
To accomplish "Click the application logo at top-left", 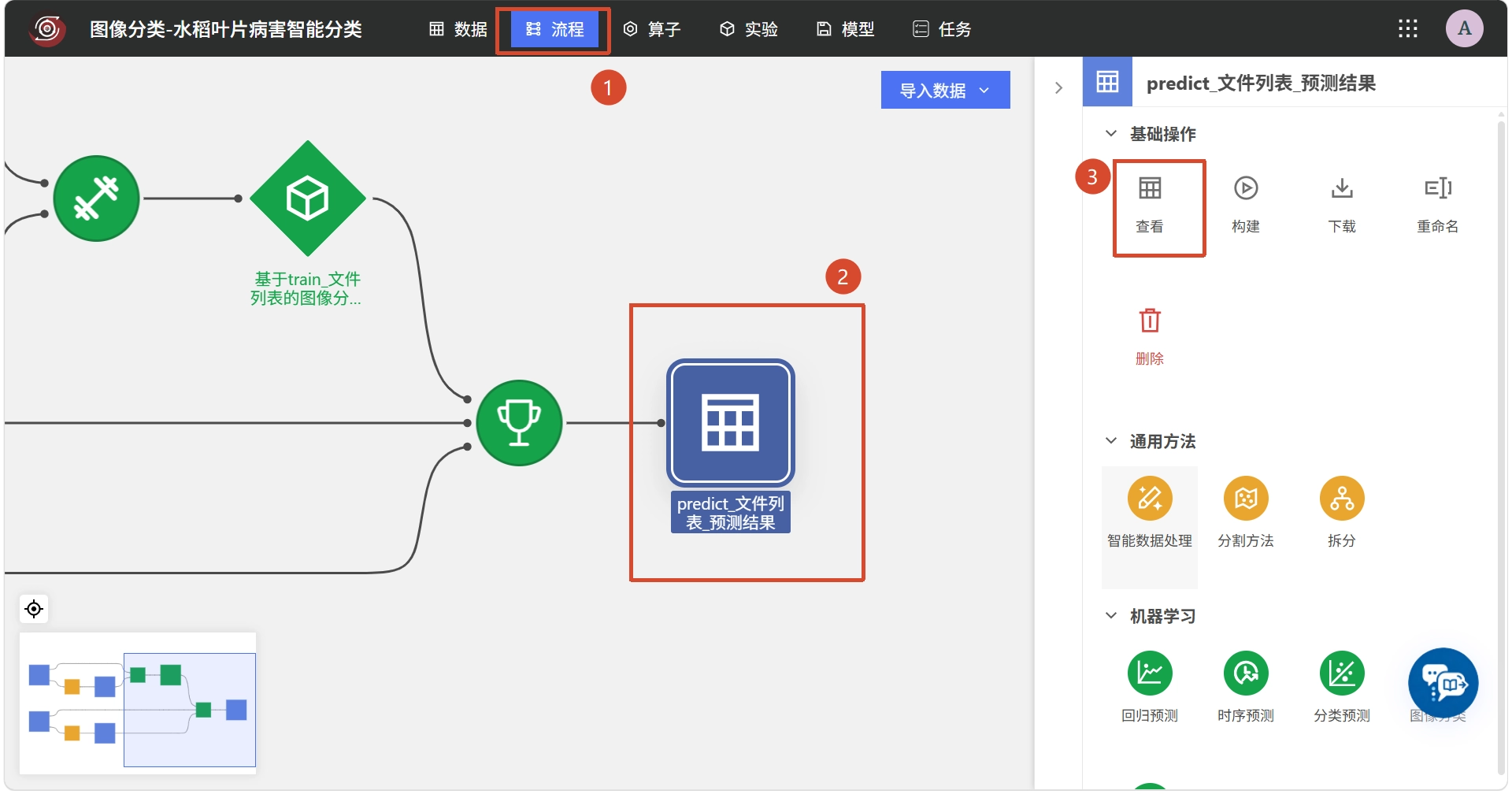I will pyautogui.click(x=47, y=29).
